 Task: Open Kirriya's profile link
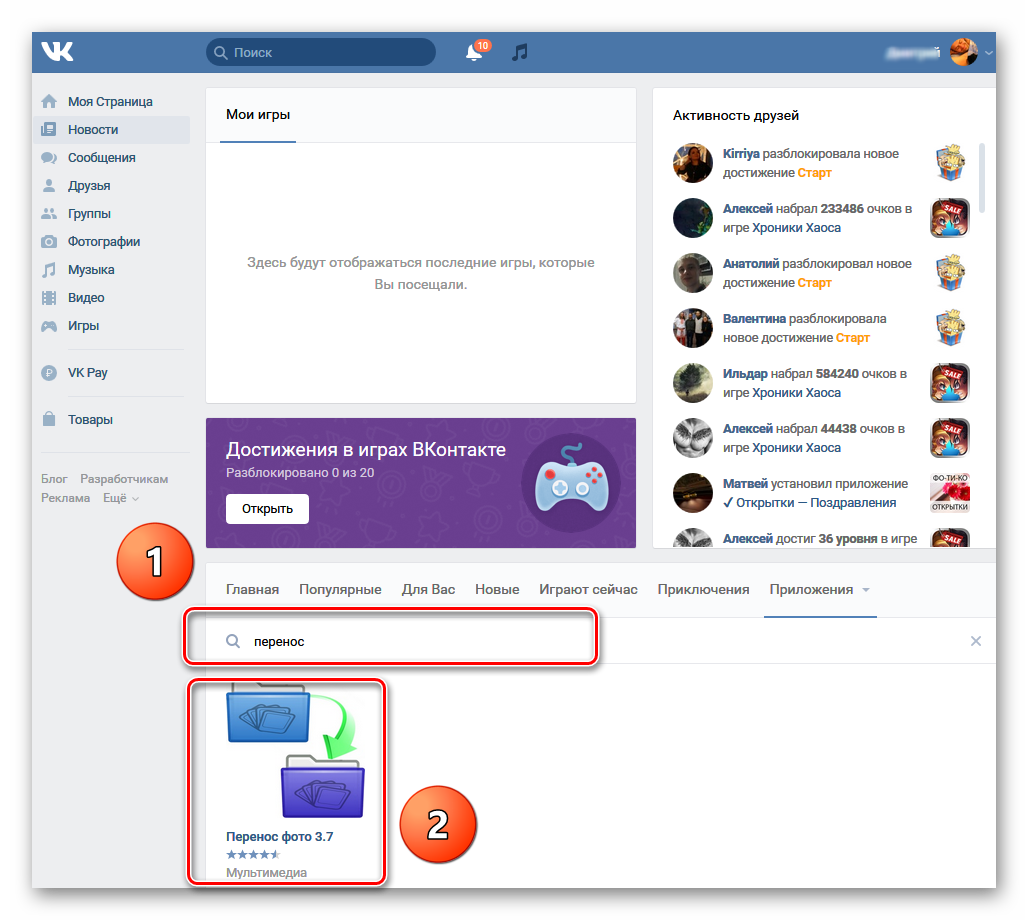point(741,154)
